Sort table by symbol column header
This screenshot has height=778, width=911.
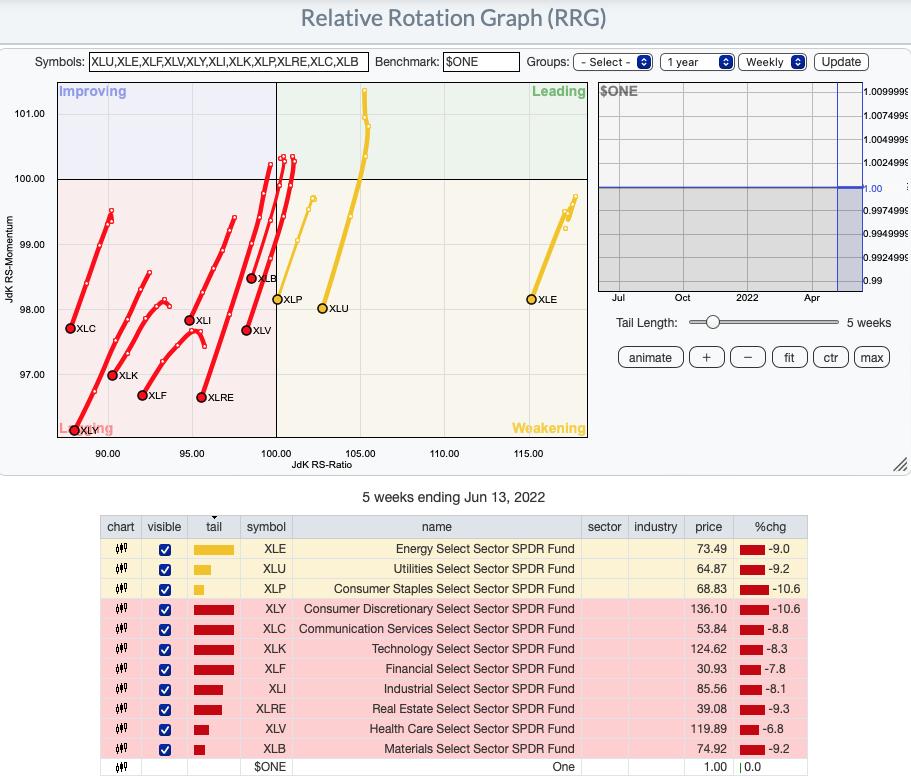tap(266, 527)
